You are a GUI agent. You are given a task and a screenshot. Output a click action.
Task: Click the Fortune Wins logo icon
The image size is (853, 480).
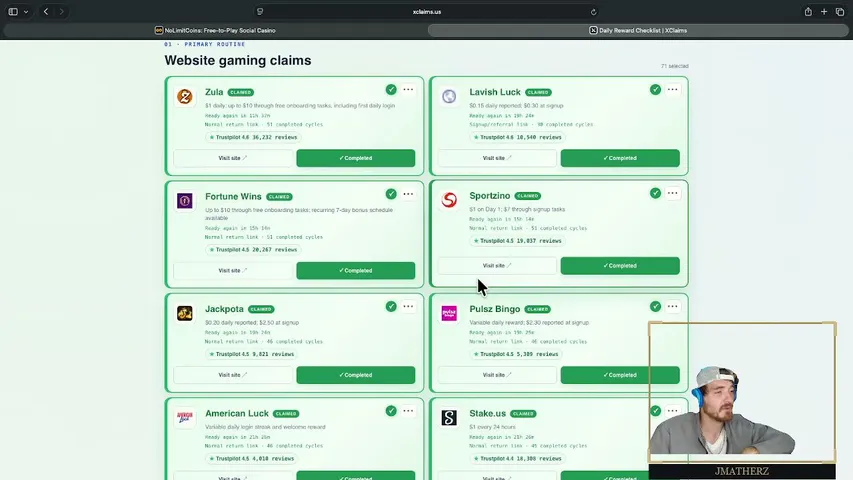coord(185,201)
